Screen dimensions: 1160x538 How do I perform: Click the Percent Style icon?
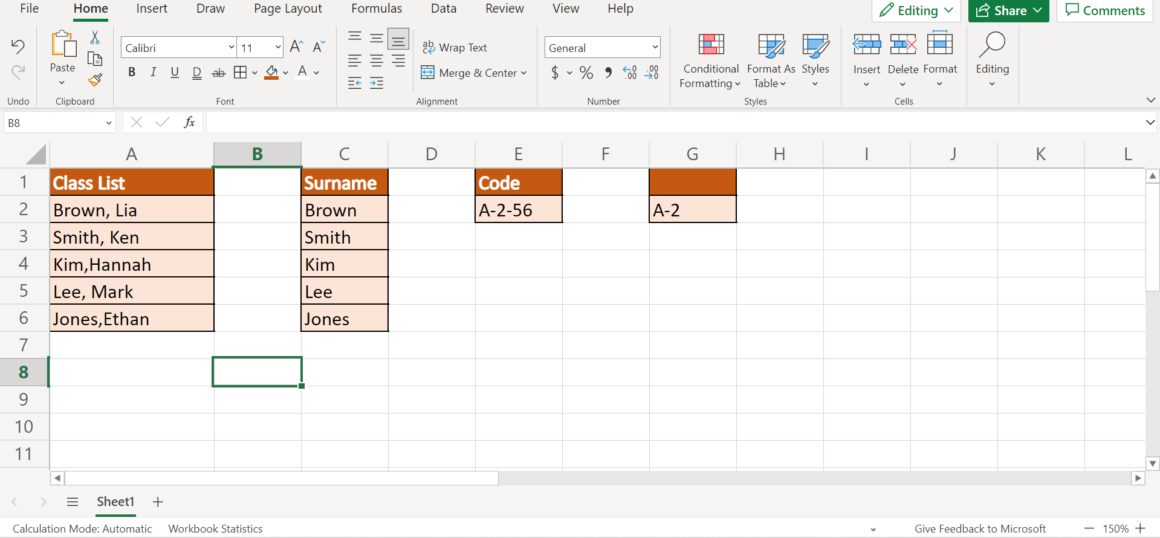point(586,73)
